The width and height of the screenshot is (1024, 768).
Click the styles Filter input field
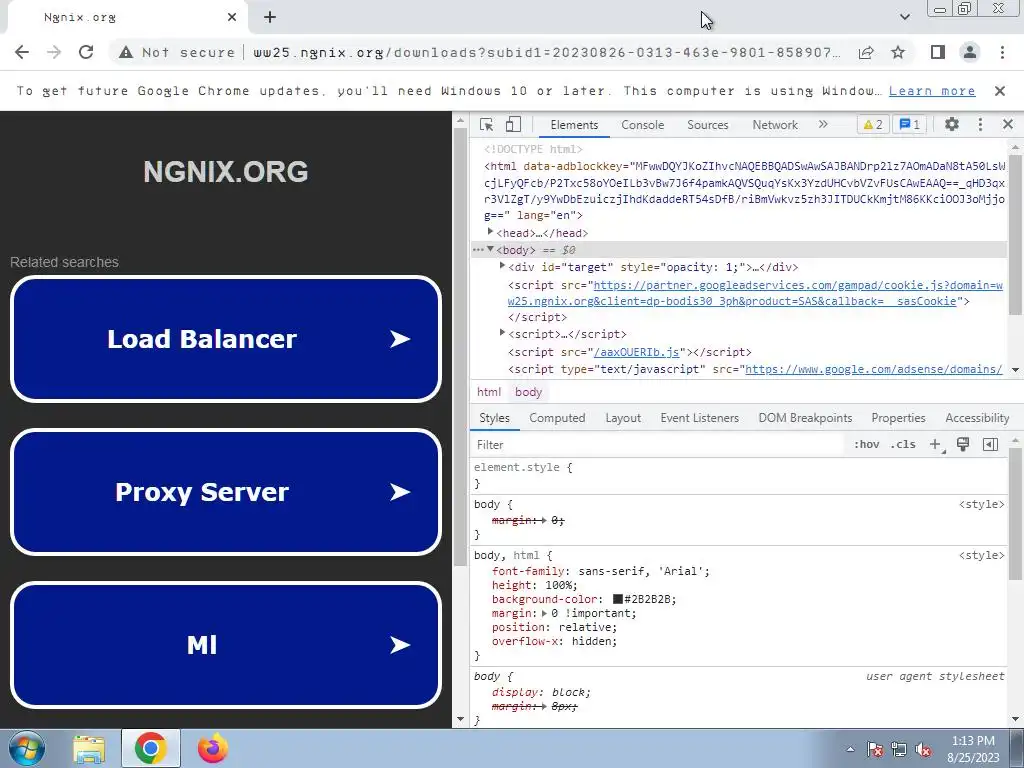[660, 445]
